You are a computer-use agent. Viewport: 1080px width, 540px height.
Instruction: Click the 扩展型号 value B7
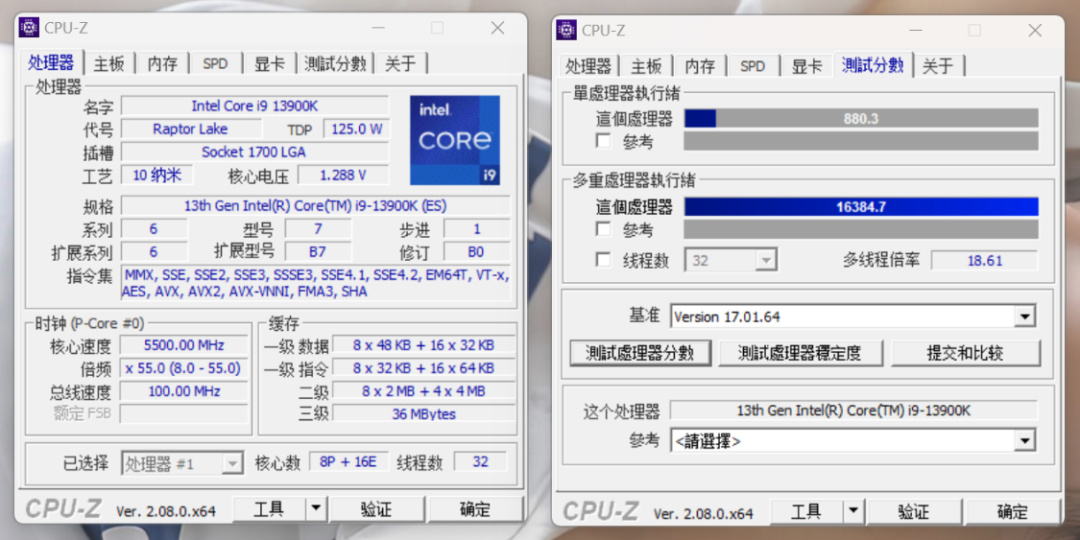coord(318,251)
